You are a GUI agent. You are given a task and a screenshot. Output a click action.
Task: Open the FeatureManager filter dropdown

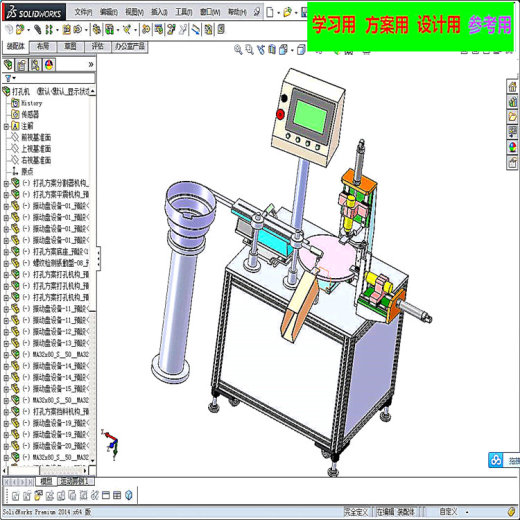10,78
